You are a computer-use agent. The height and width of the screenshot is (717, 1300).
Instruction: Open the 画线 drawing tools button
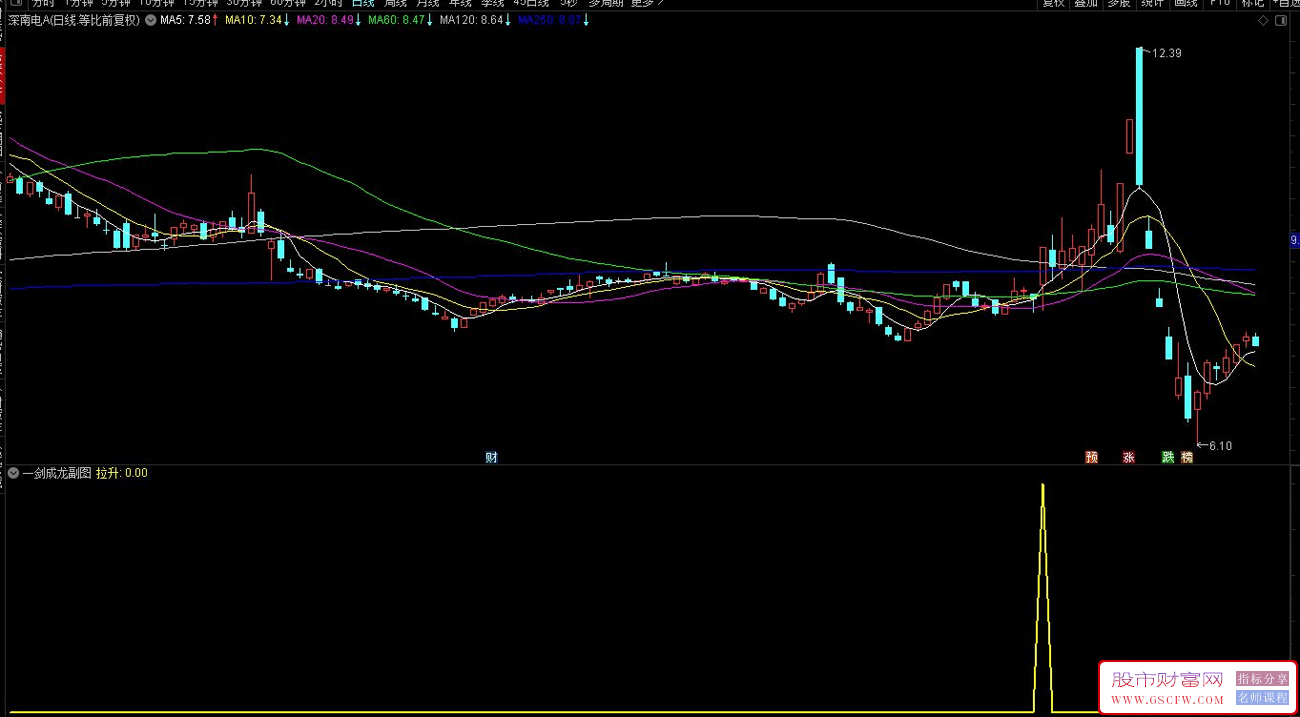tap(1185, 3)
